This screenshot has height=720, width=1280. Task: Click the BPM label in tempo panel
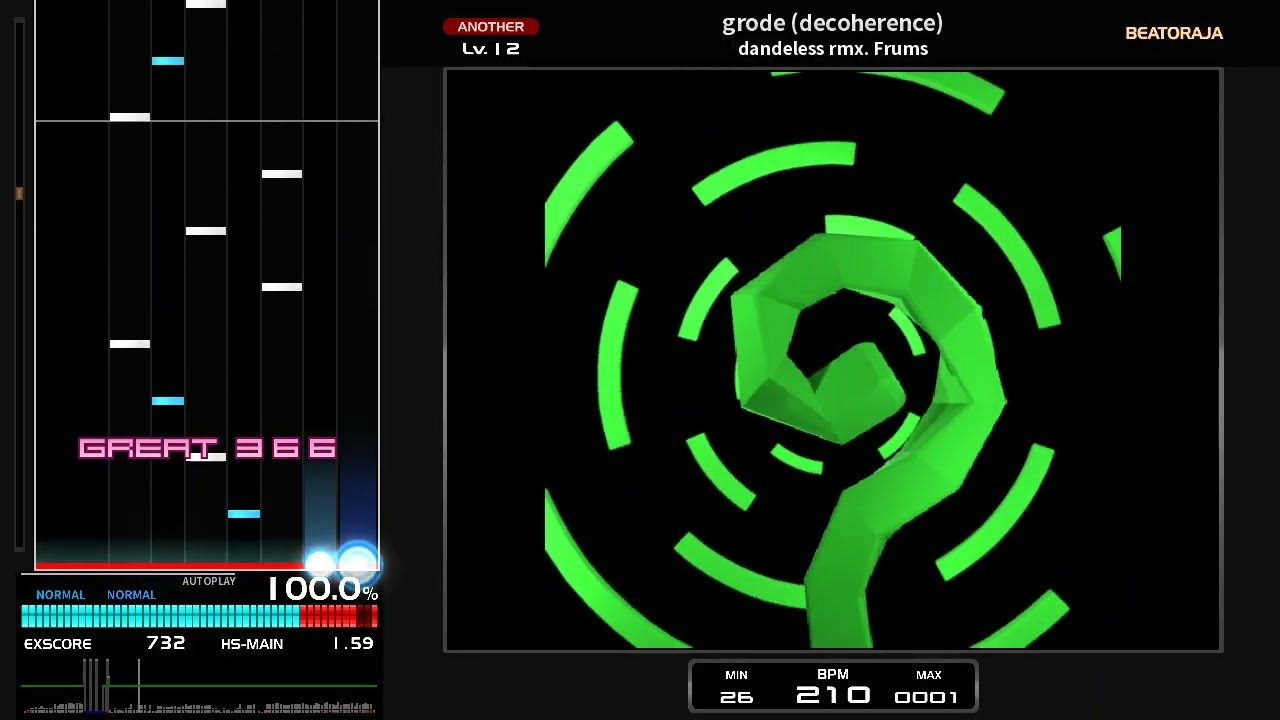tap(833, 674)
